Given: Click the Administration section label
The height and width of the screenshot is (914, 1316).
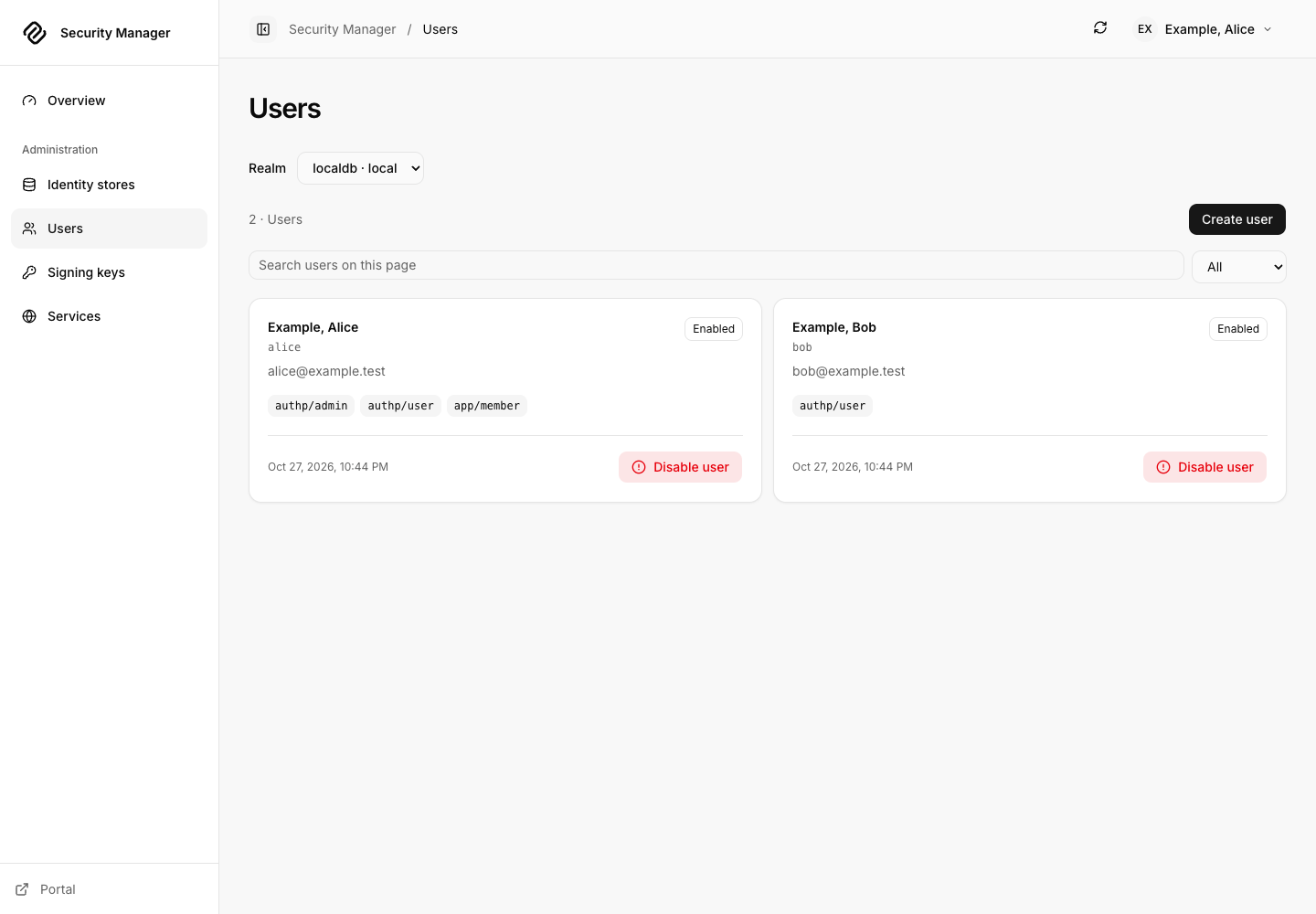Looking at the screenshot, I should point(60,150).
